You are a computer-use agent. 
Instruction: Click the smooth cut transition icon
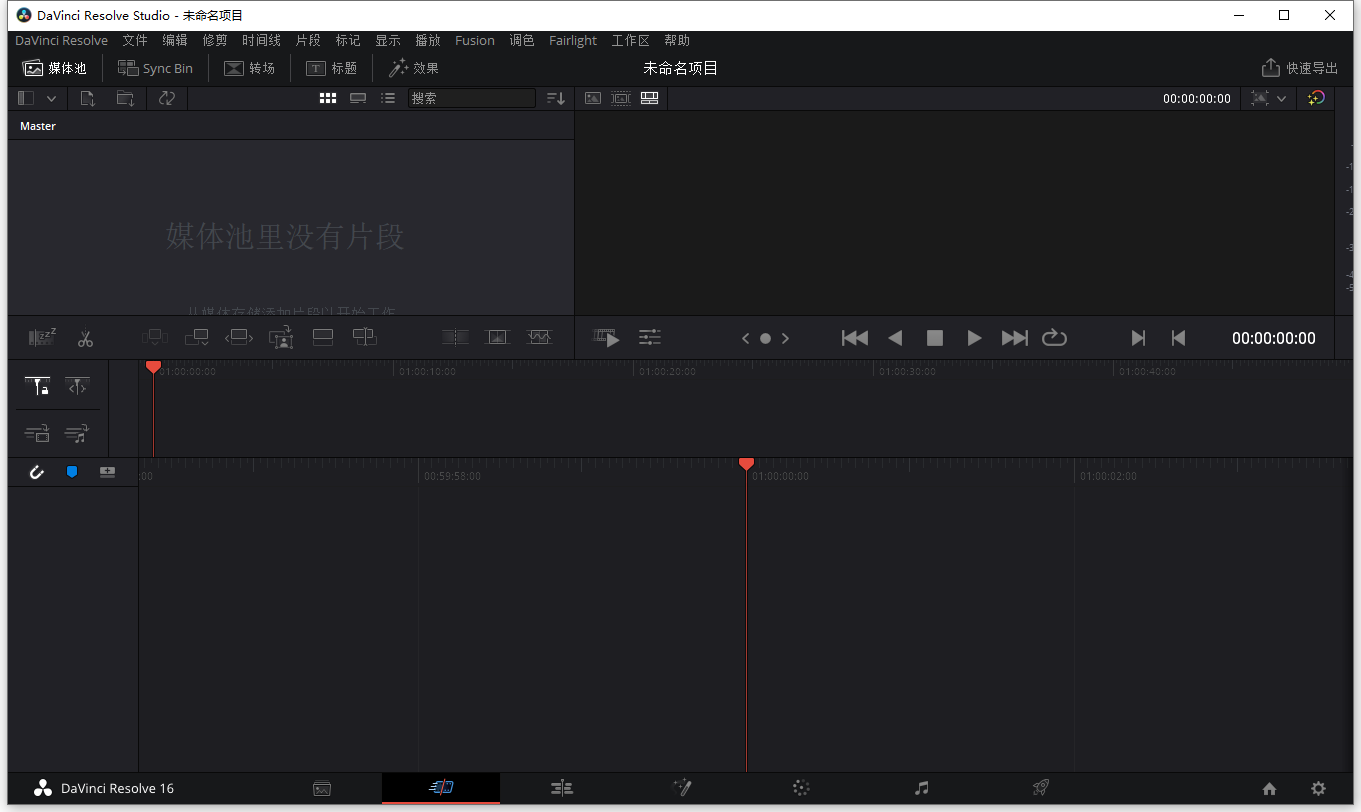coord(539,338)
